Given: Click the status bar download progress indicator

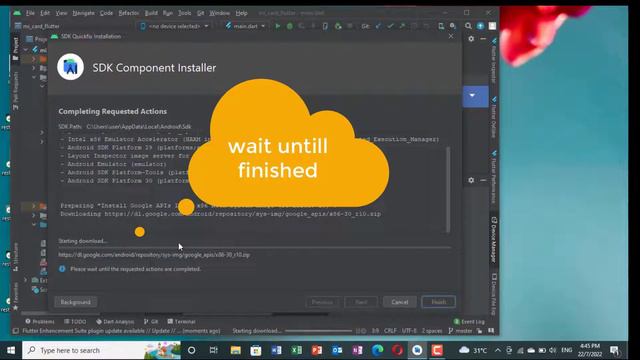Looking at the screenshot, I should click(318, 331).
